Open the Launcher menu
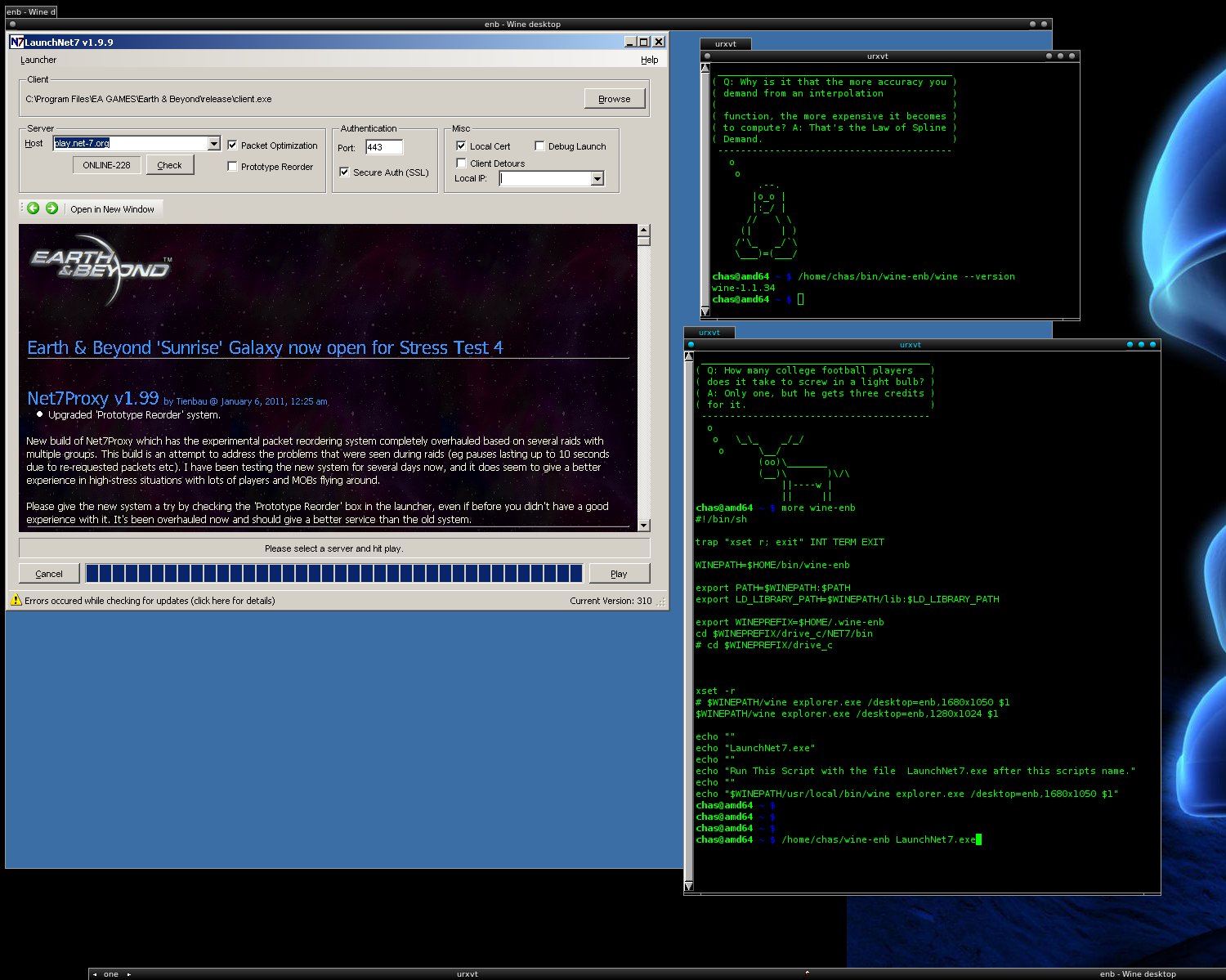 pyautogui.click(x=38, y=60)
